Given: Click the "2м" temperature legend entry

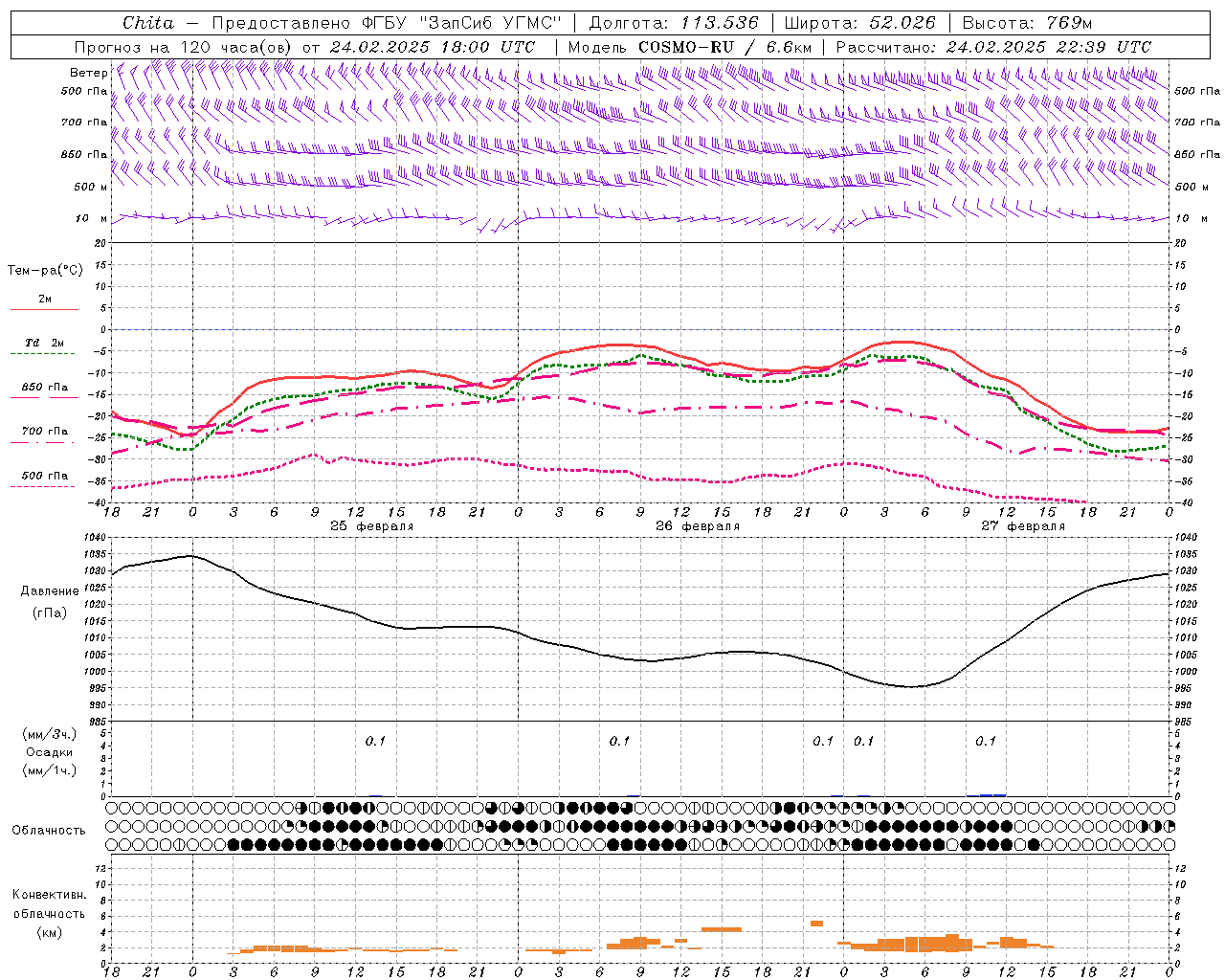Looking at the screenshot, I should point(45,300).
